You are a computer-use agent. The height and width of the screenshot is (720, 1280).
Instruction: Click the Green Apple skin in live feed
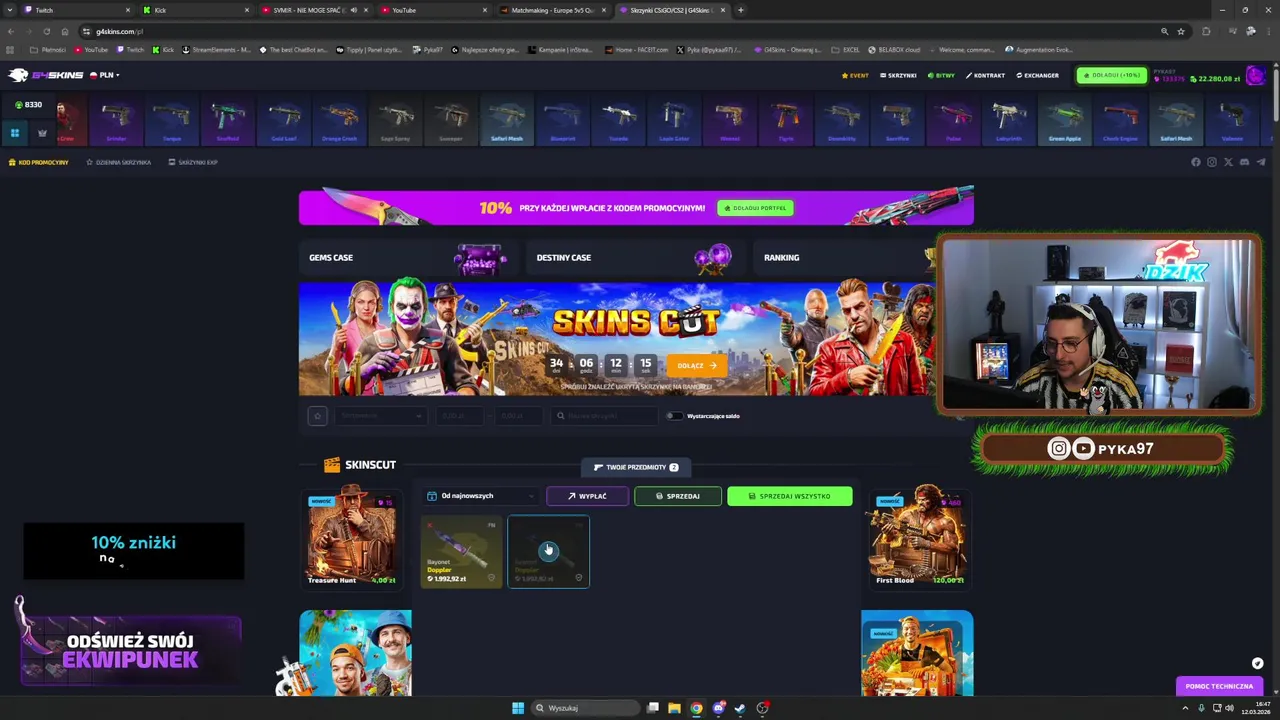click(1064, 121)
